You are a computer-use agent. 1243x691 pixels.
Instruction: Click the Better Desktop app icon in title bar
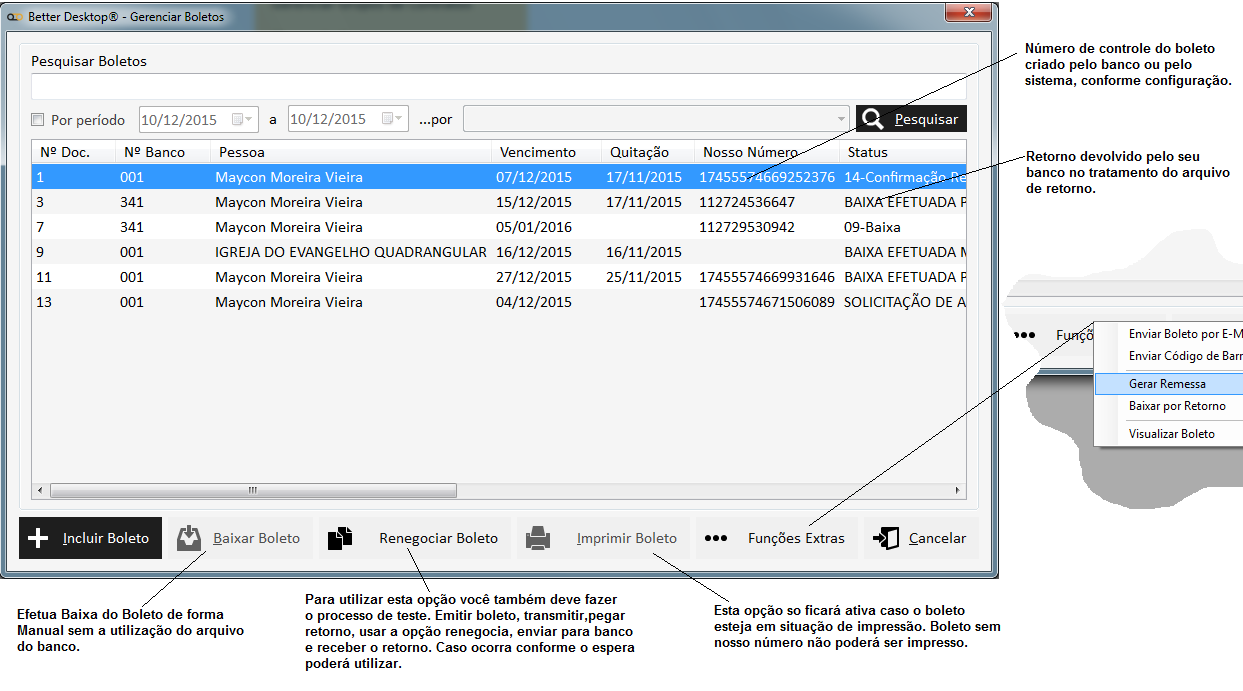(x=15, y=17)
